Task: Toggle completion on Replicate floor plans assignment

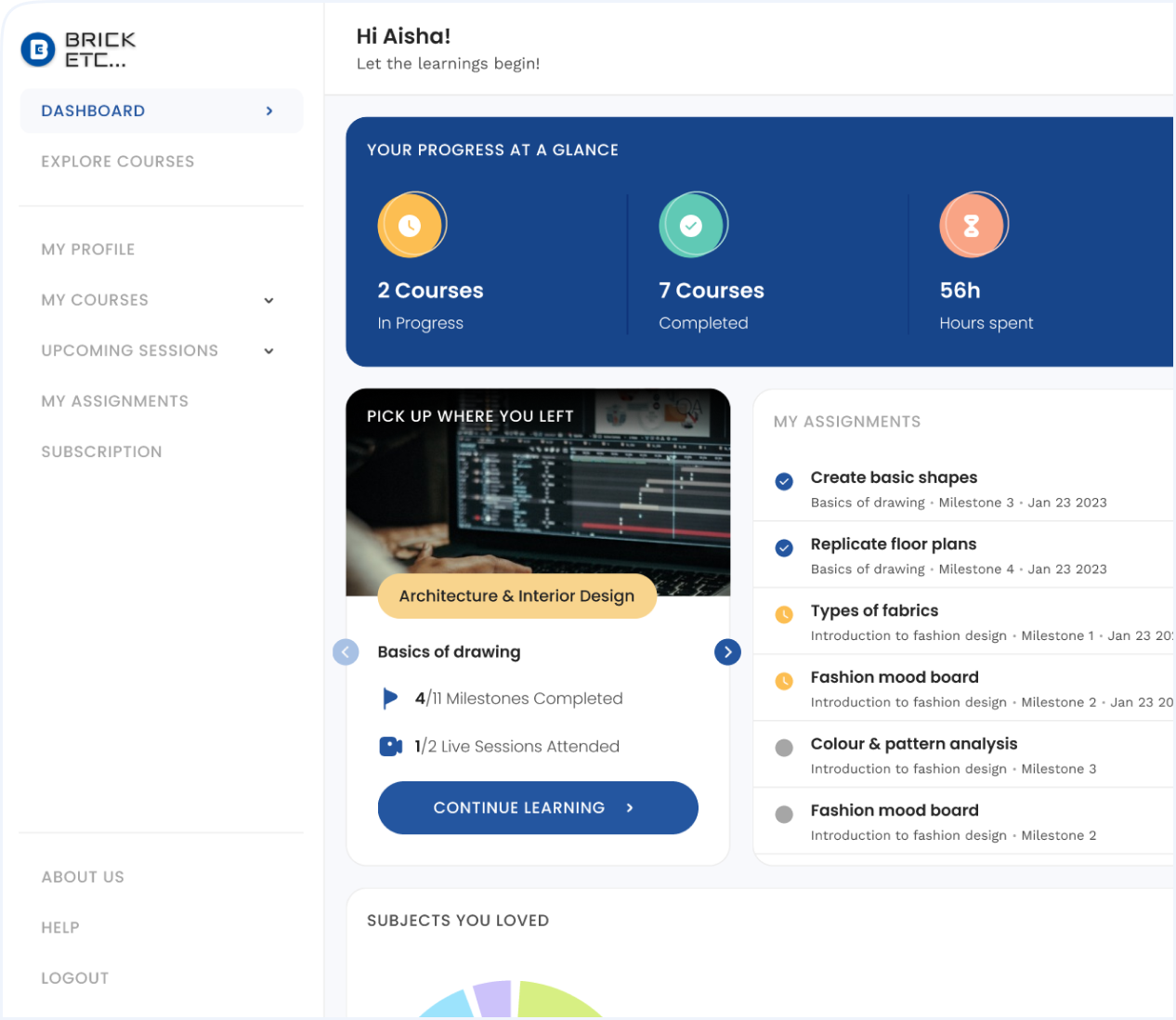Action: click(784, 549)
